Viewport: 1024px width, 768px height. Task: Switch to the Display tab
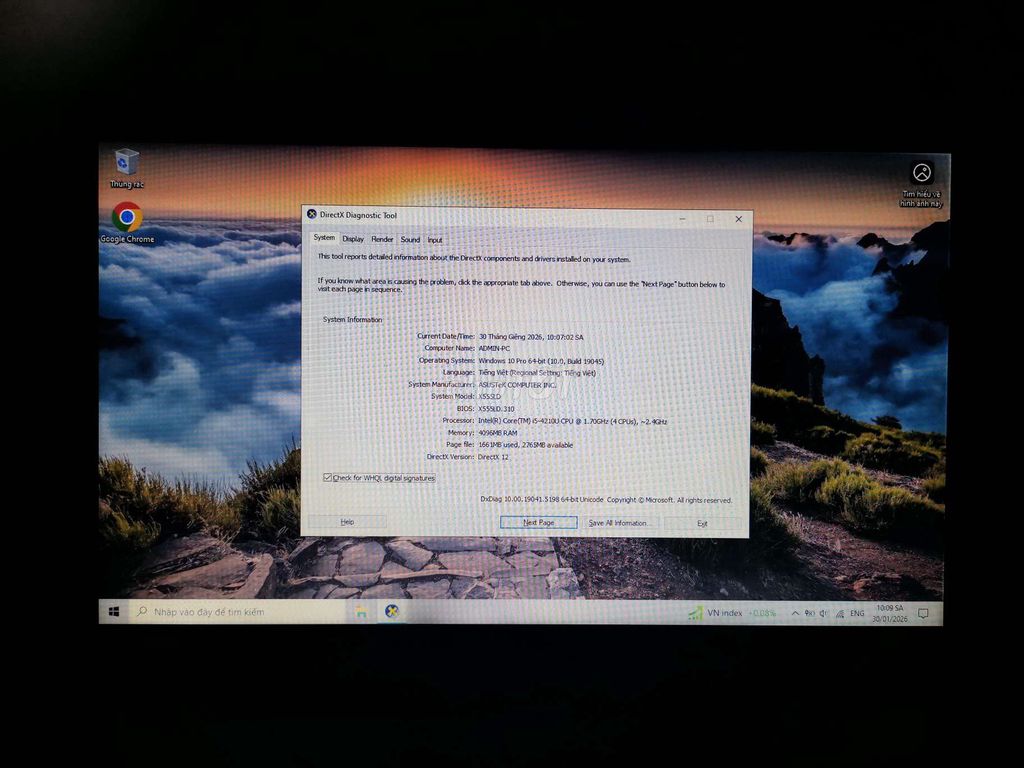tap(353, 240)
